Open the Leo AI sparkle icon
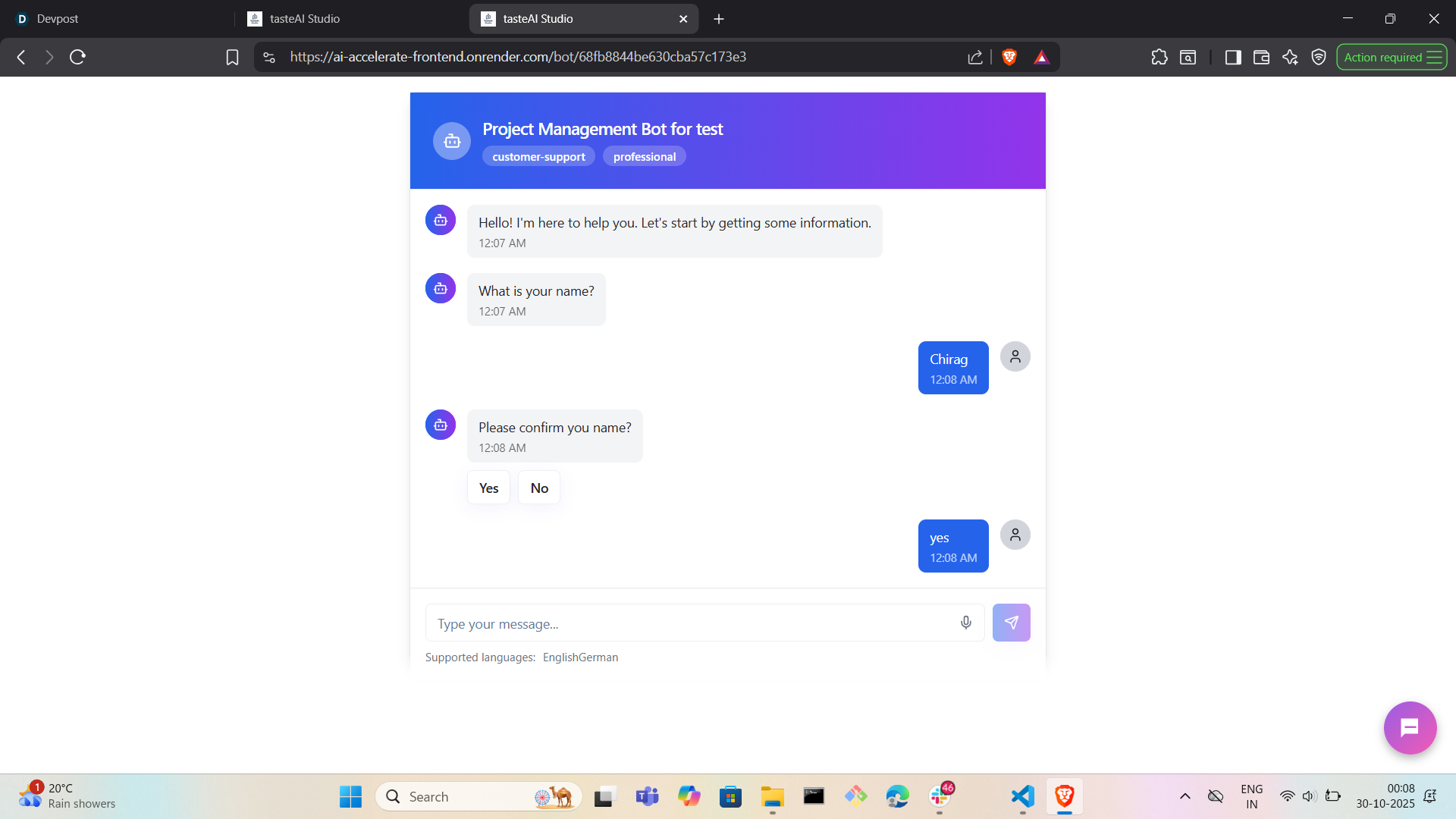 (x=1290, y=57)
